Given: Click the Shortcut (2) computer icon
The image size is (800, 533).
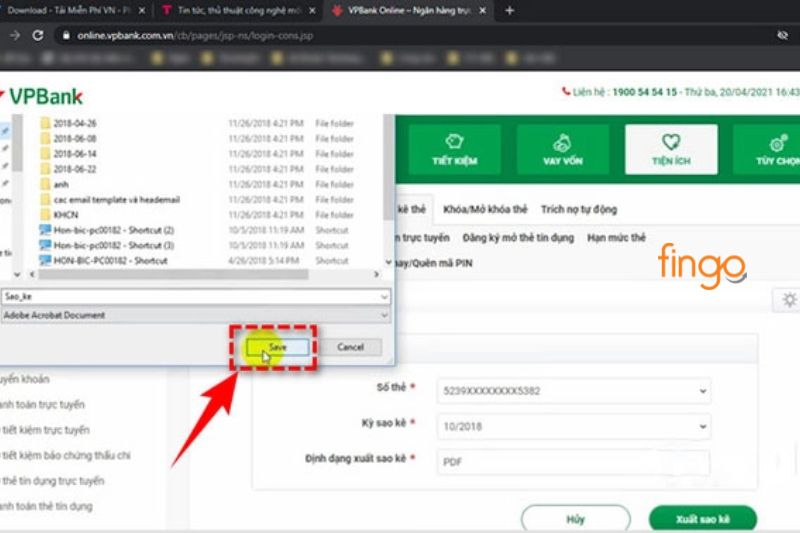Looking at the screenshot, I should [45, 230].
